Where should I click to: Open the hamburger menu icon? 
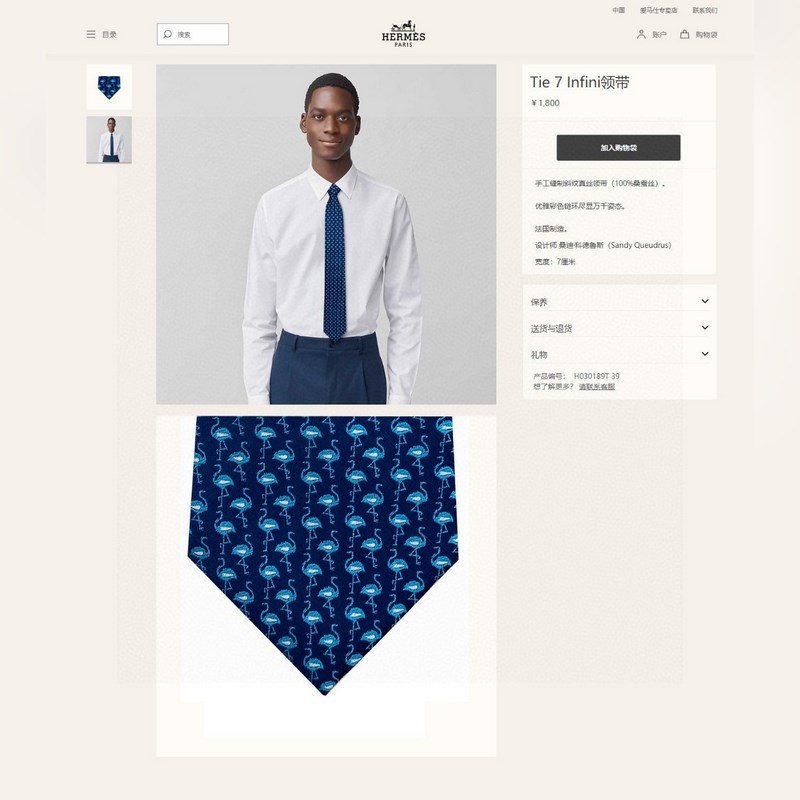point(91,34)
